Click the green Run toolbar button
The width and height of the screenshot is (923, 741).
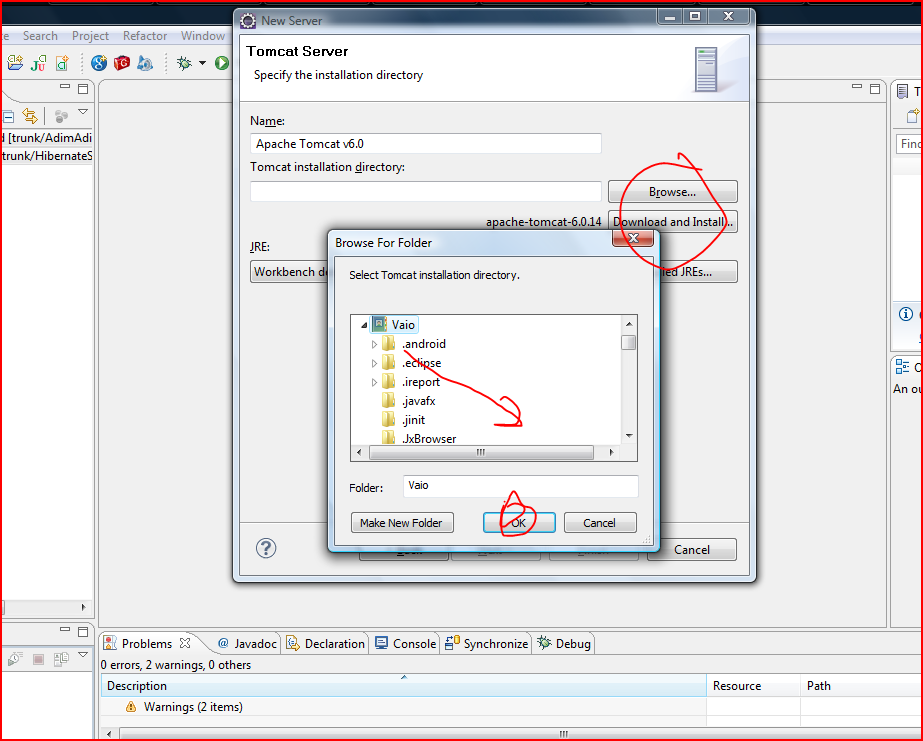(222, 62)
